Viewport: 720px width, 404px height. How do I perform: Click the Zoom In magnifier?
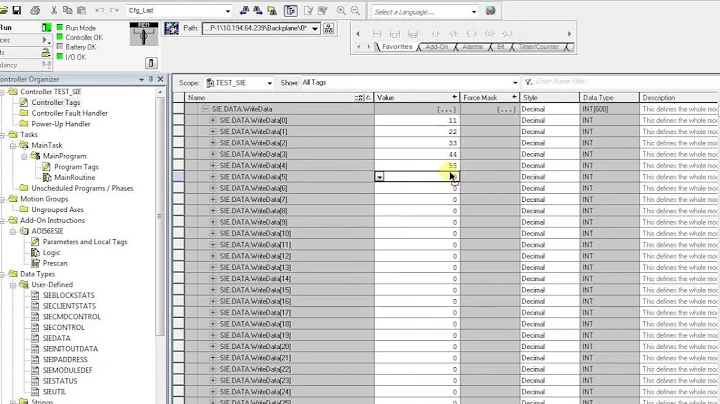coord(341,10)
